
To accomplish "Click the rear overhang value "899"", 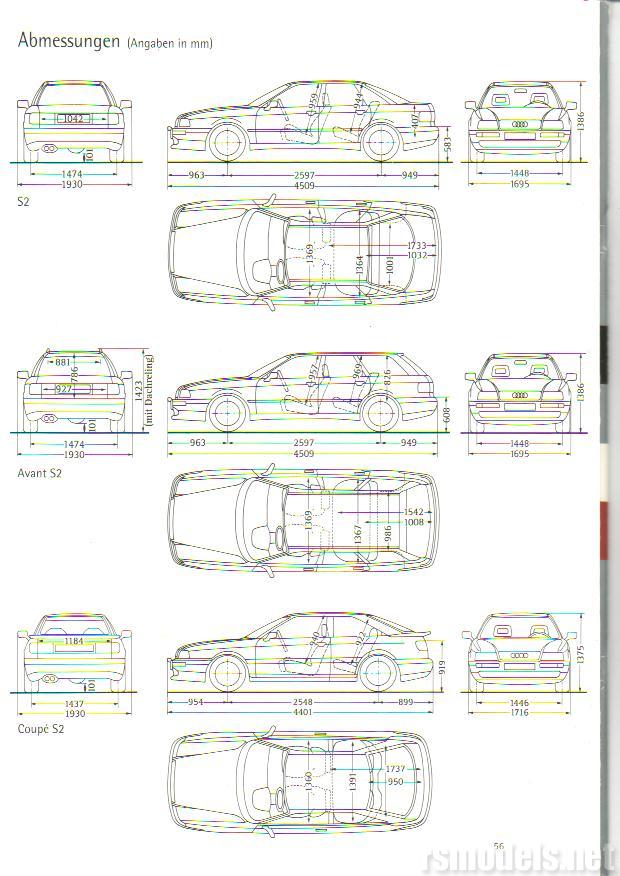I will (x=406, y=702).
